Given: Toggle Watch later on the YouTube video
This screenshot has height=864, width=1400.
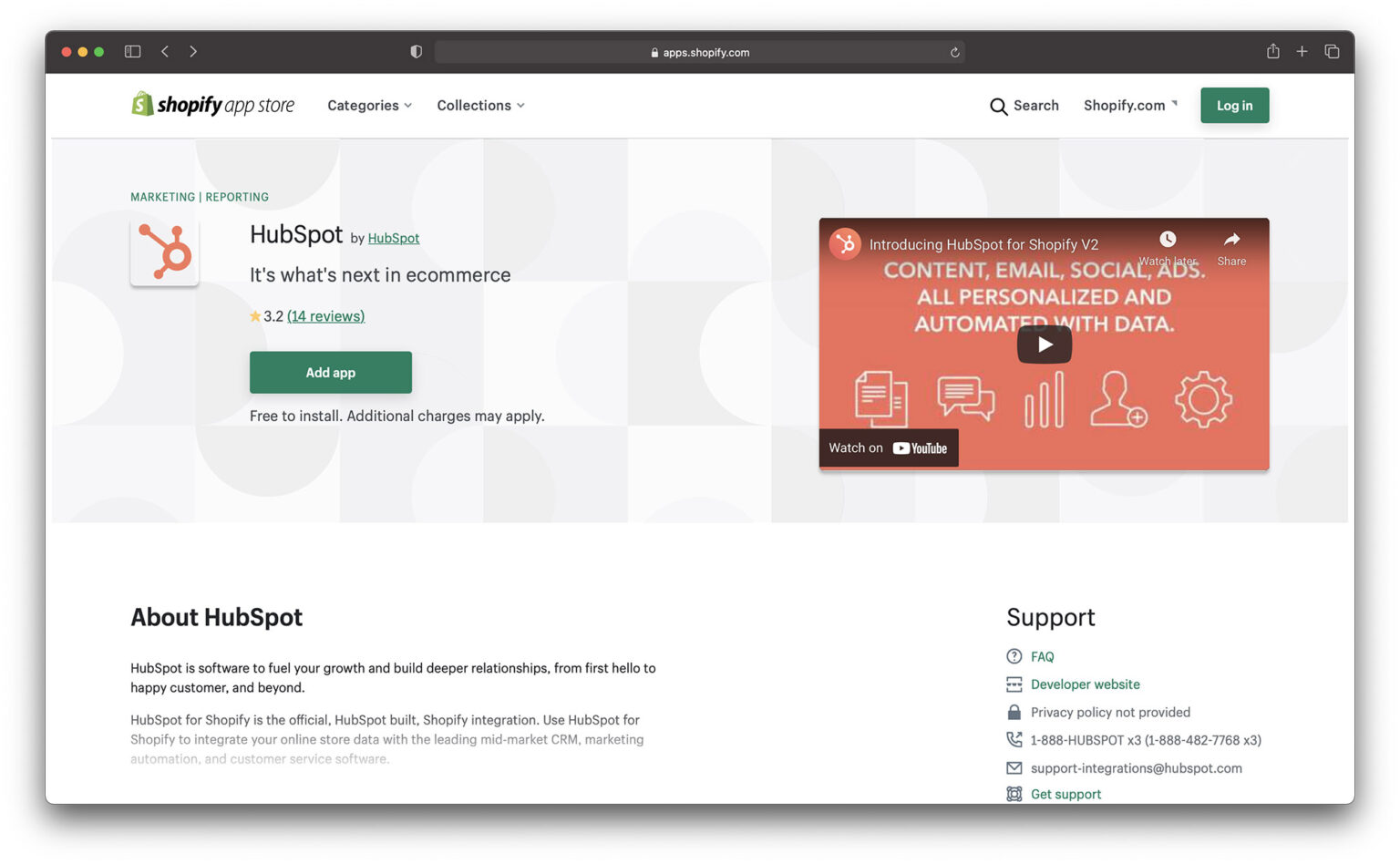Looking at the screenshot, I should tap(1167, 238).
